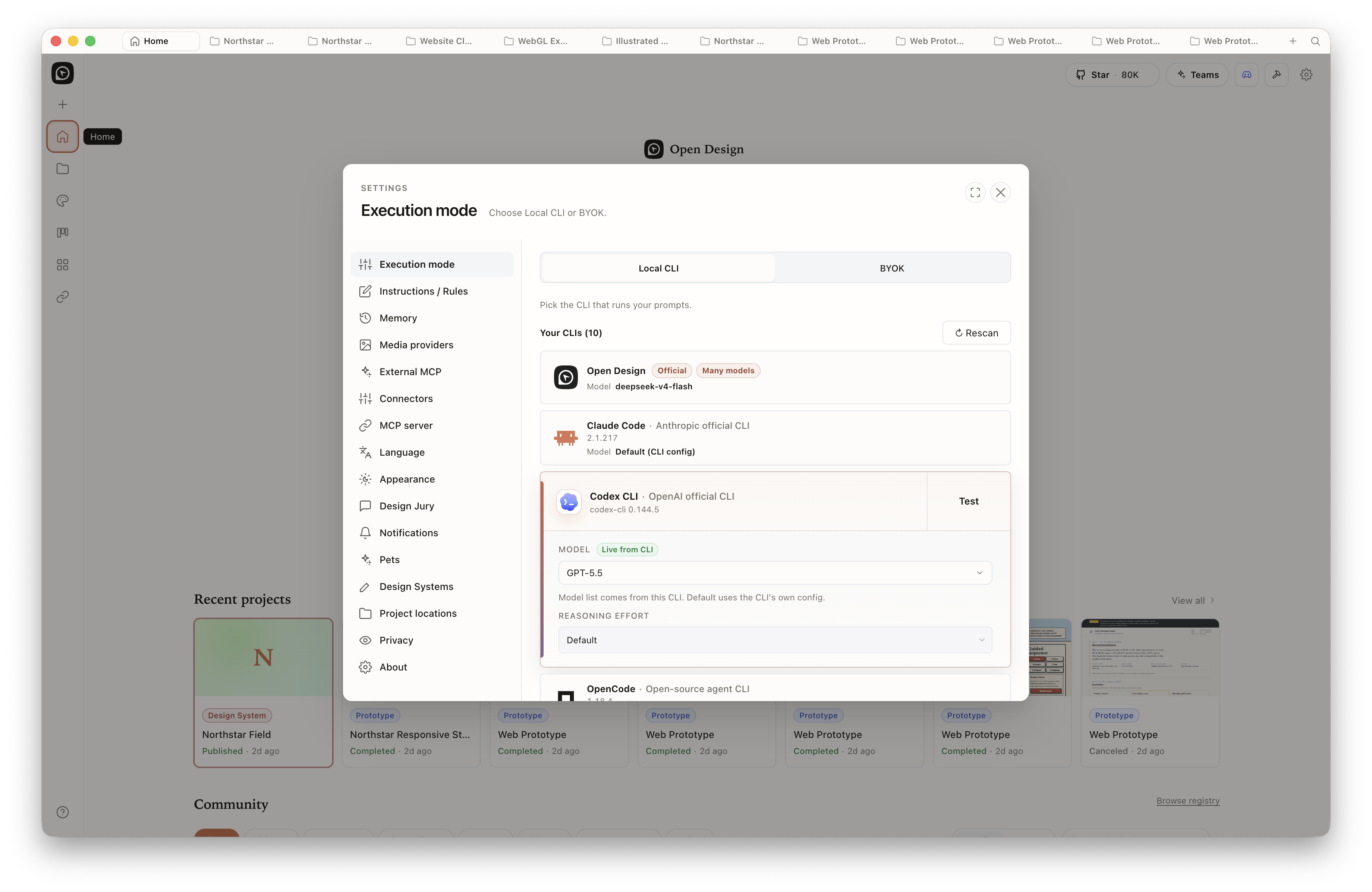
Task: Open the link icon in left sidebar
Action: coord(62,297)
